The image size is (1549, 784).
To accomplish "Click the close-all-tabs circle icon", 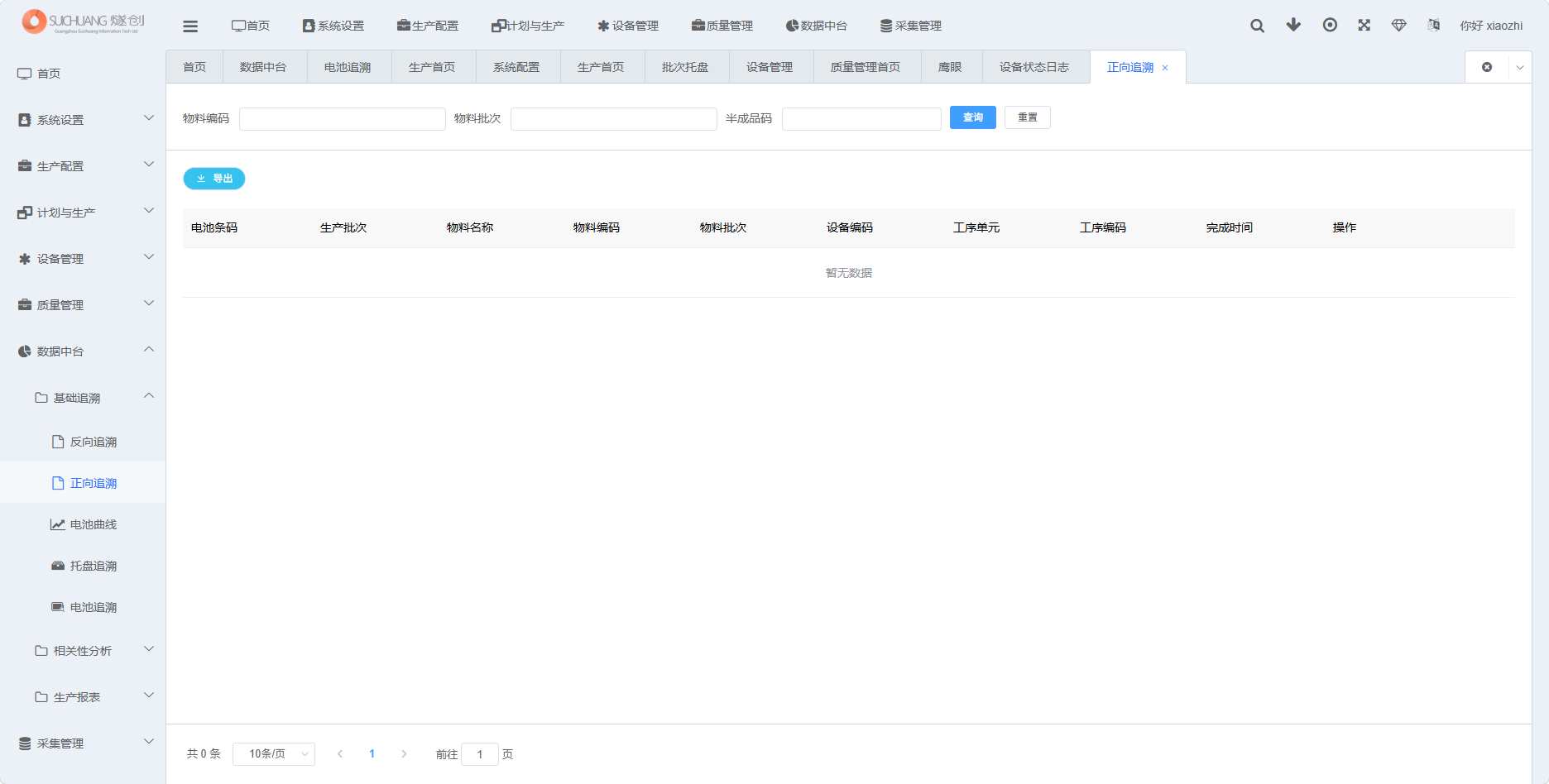I will coord(1487,67).
